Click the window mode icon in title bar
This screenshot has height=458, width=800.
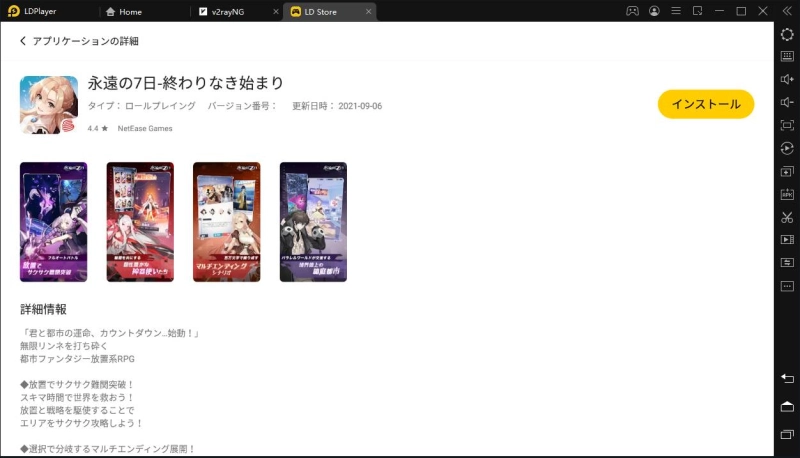(697, 11)
